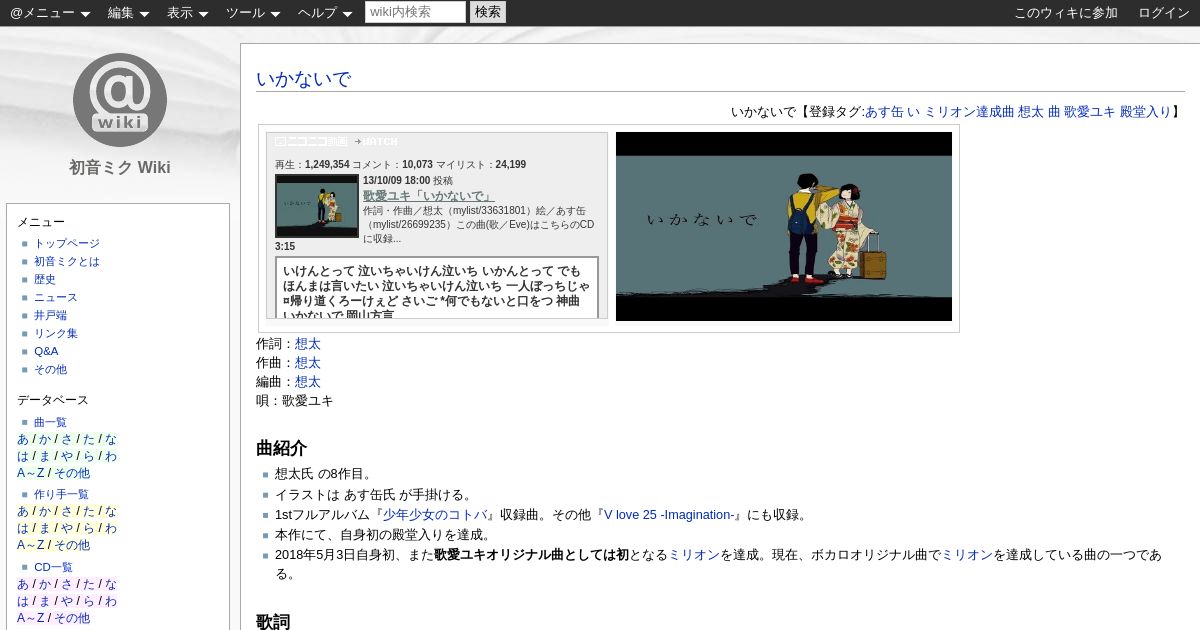The image size is (1200, 630).
Task: Open the い tag link
Action: pos(913,112)
